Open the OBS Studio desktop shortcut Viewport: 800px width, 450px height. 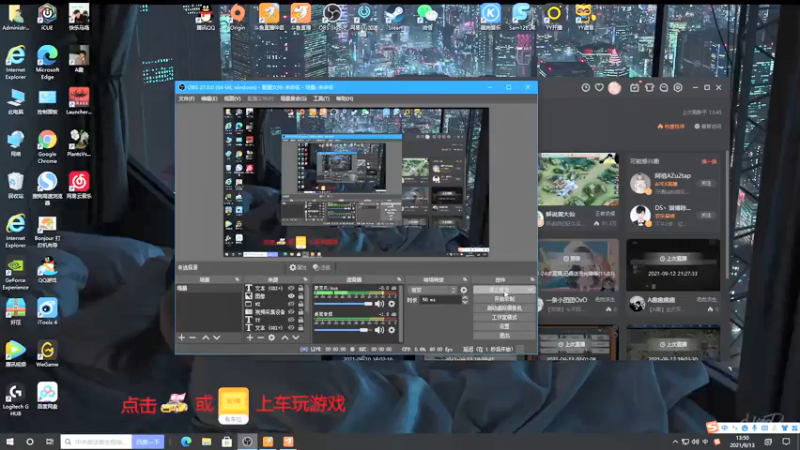[332, 16]
